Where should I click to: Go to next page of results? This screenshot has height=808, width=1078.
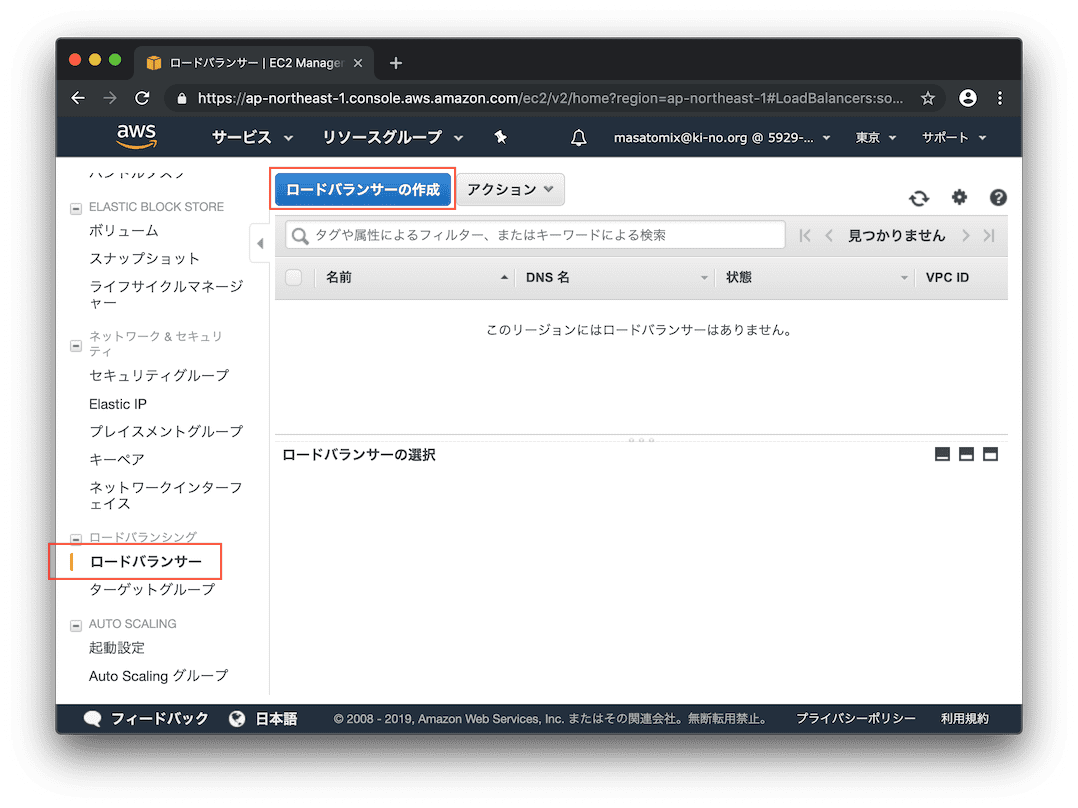[x=966, y=236]
